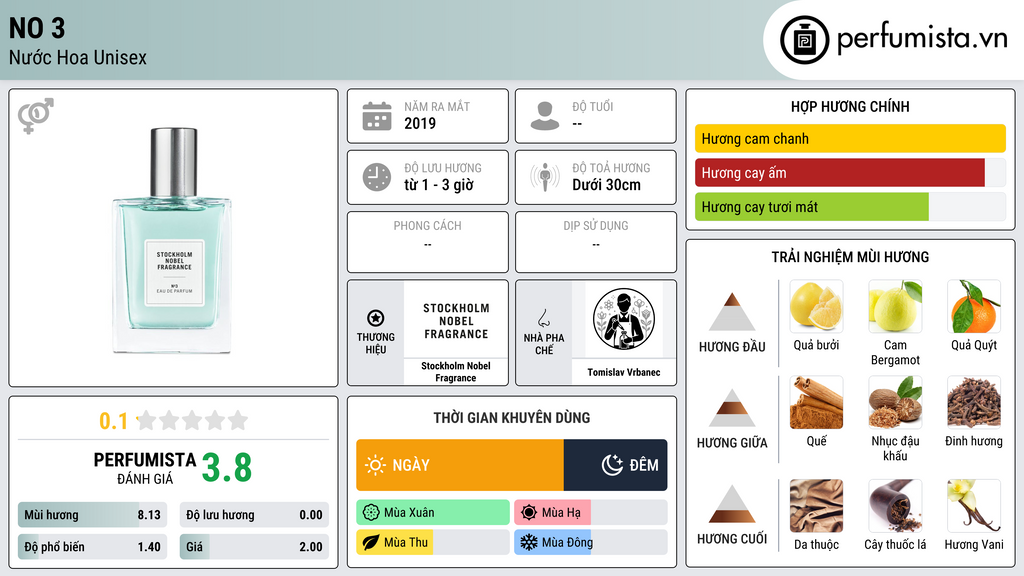Open the Cây thuốc lá note image
Image resolution: width=1024 pixels, height=576 pixels.
pyautogui.click(x=895, y=506)
